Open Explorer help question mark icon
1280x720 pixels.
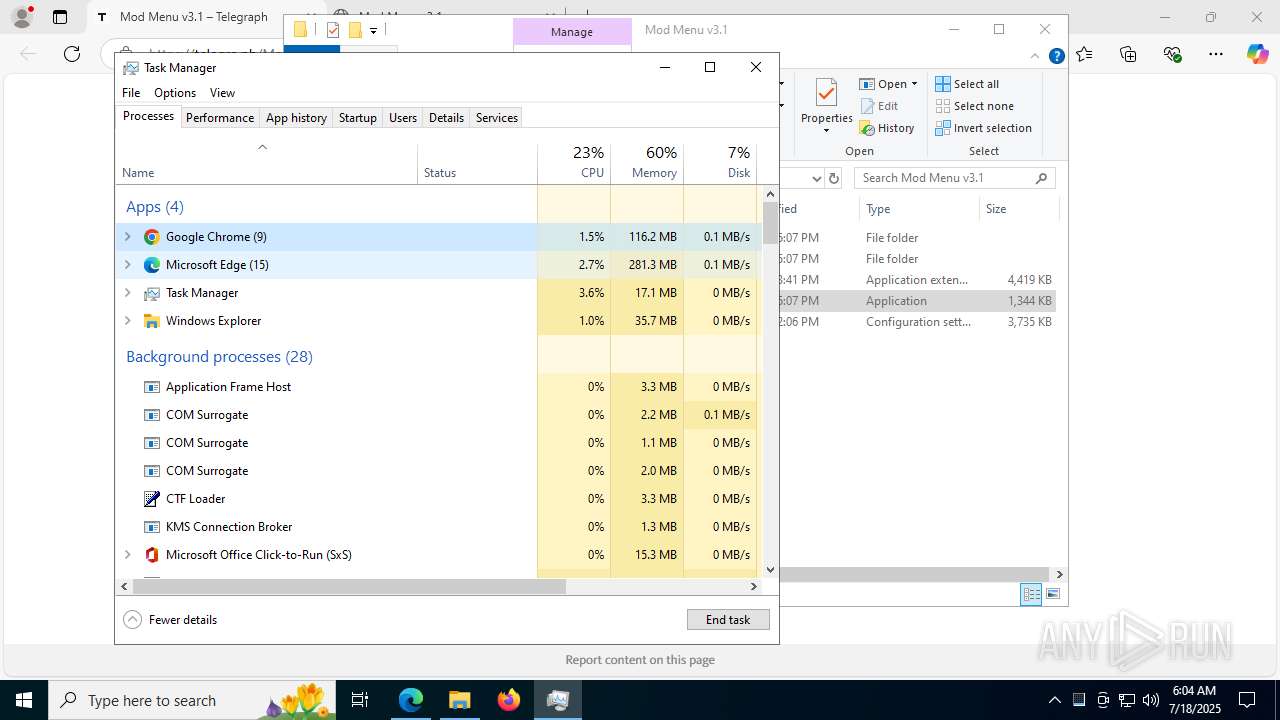[x=1056, y=56]
